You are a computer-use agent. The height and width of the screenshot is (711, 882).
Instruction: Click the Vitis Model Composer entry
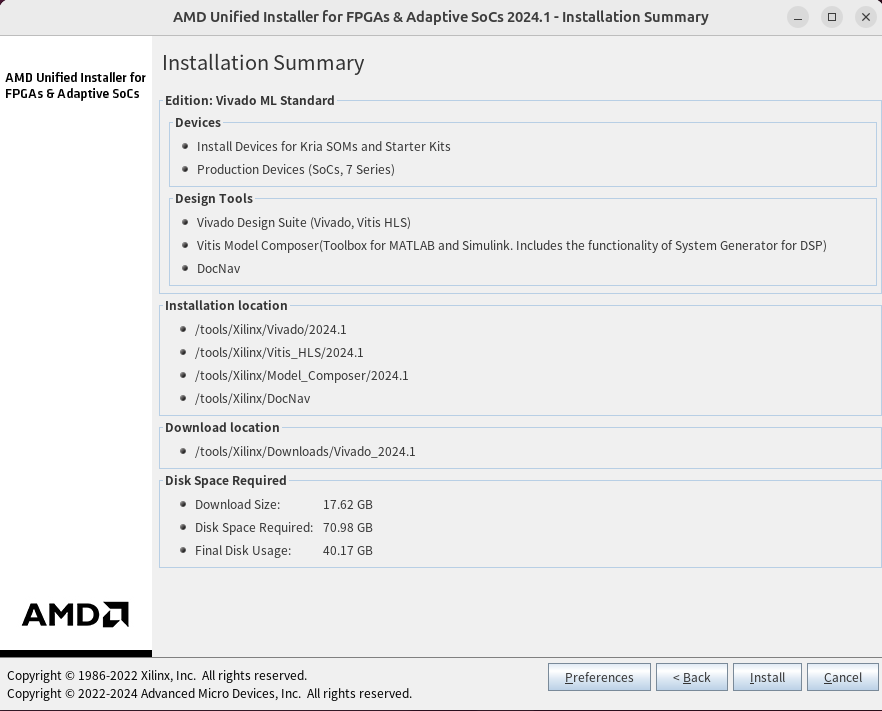click(511, 245)
